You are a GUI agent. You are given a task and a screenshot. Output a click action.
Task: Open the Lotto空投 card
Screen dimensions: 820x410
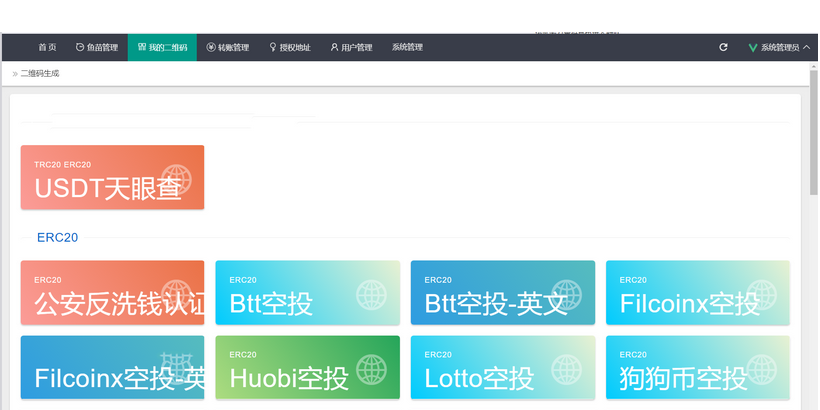pos(503,368)
